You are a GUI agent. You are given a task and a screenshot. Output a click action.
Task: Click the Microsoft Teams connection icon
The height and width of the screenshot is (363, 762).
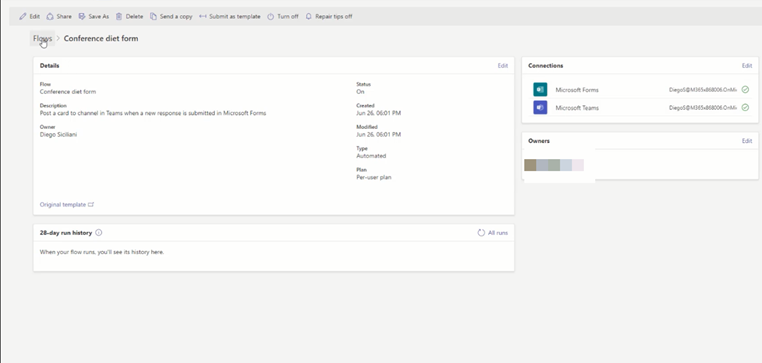(x=540, y=107)
